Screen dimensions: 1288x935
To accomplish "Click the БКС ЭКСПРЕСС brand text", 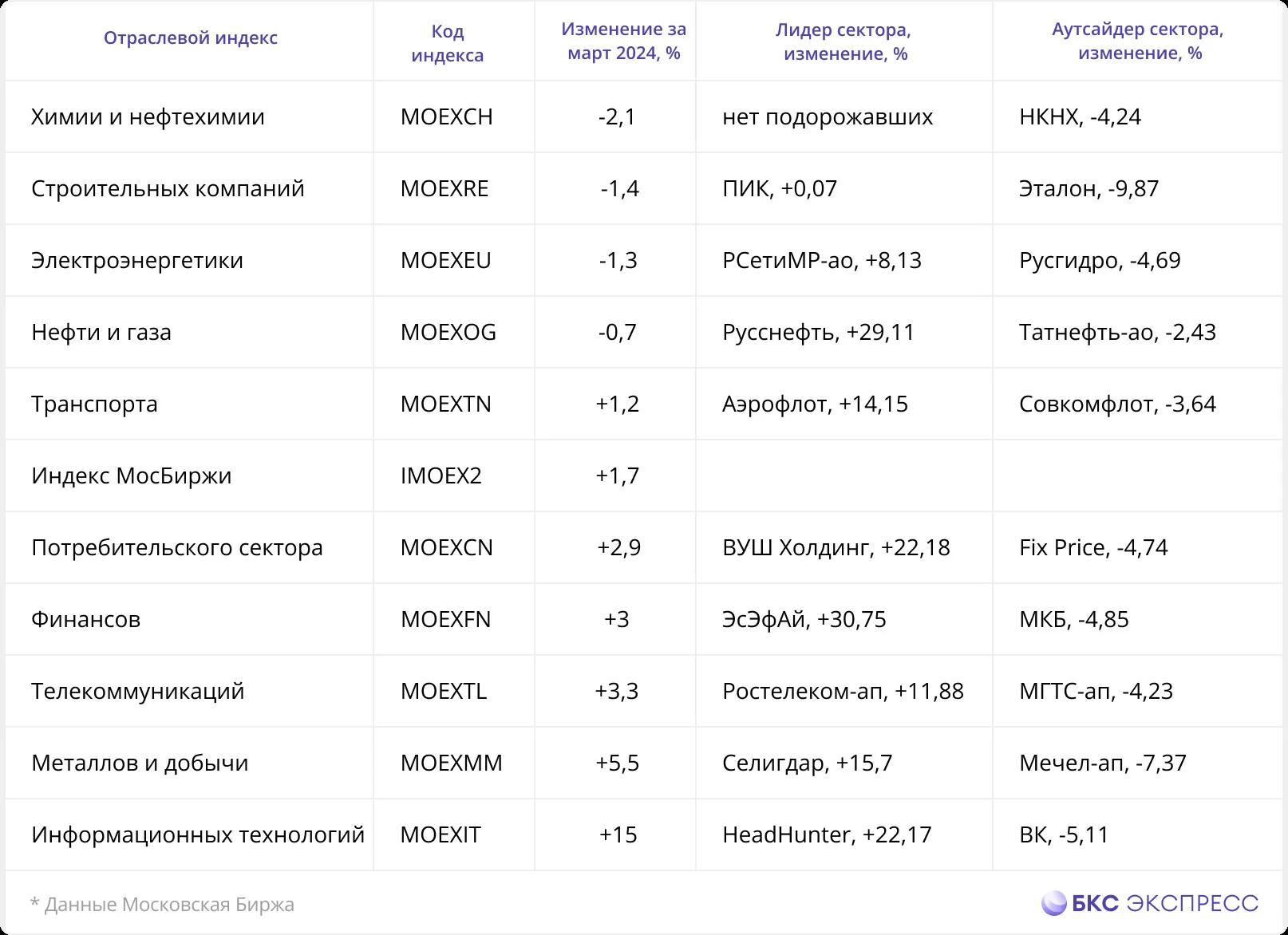I will tap(1164, 903).
